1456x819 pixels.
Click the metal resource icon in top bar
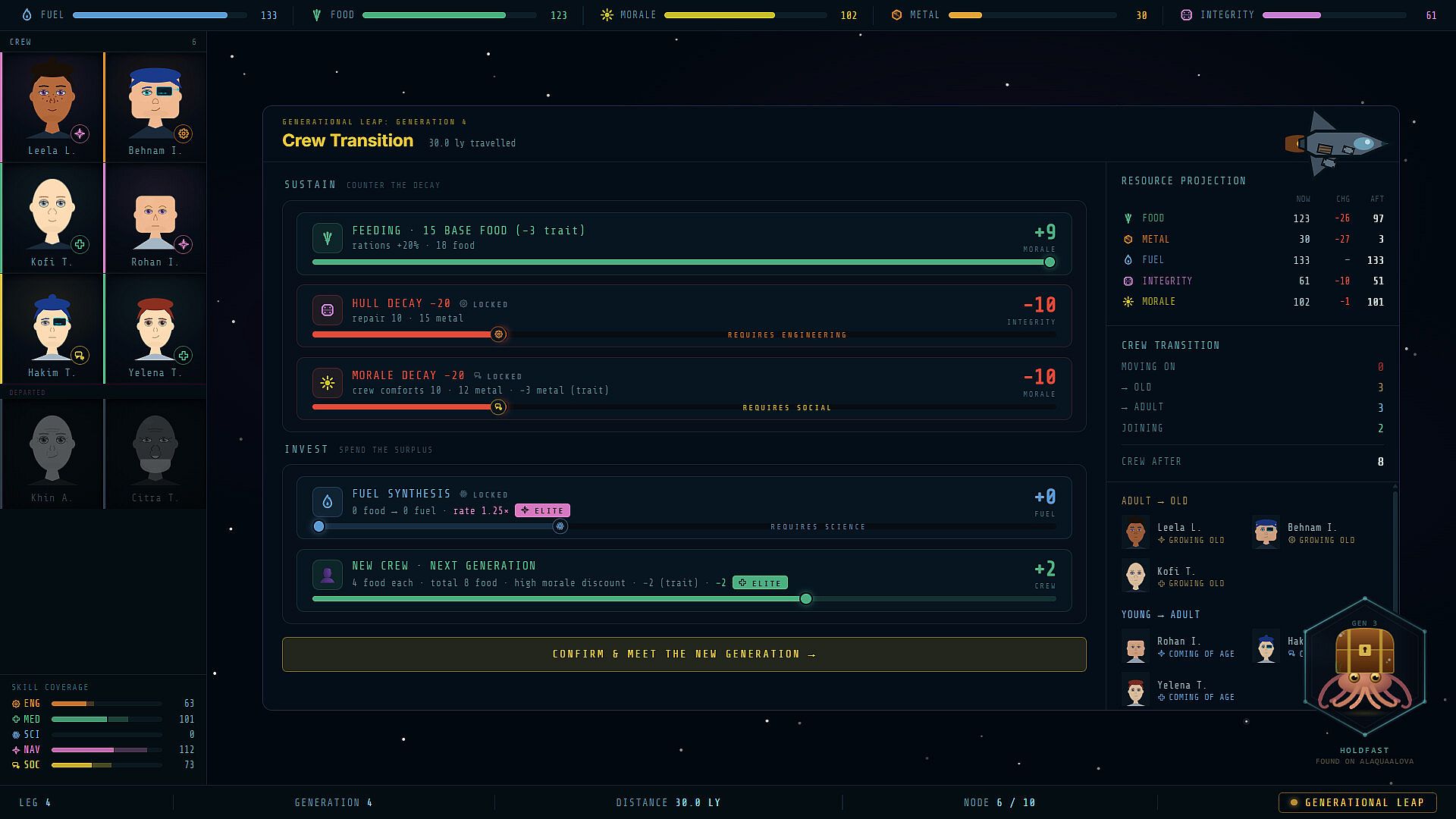tap(896, 15)
